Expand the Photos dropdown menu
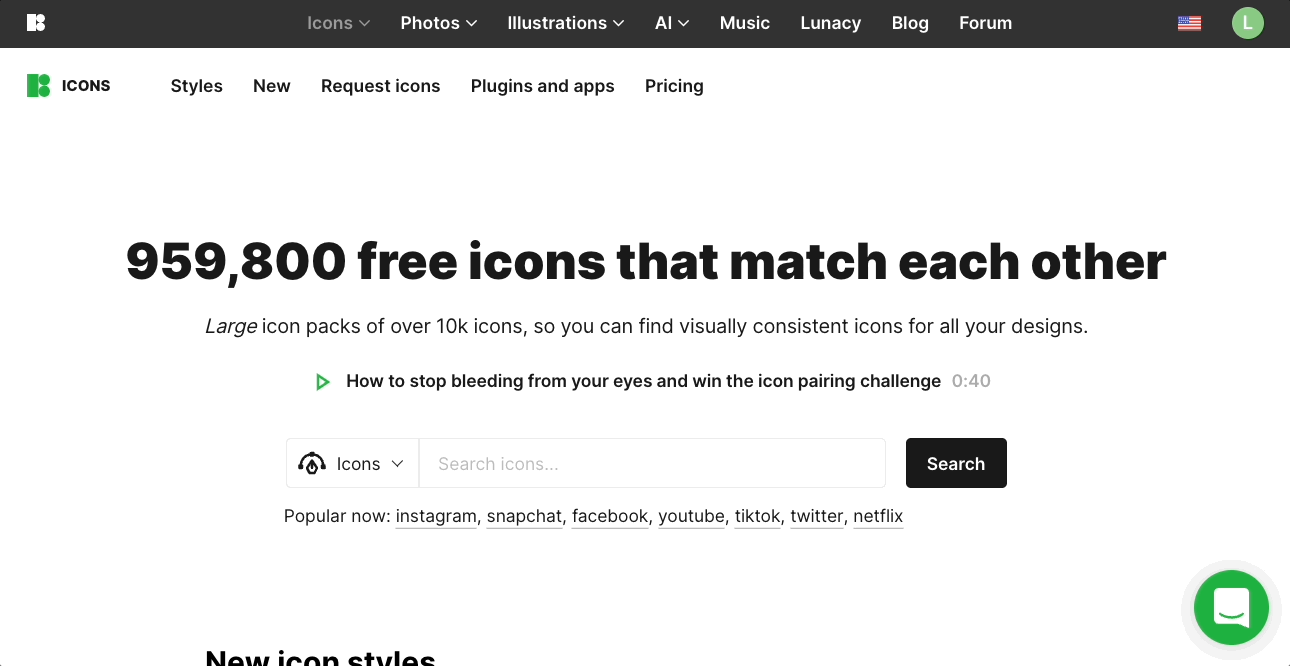 (438, 23)
